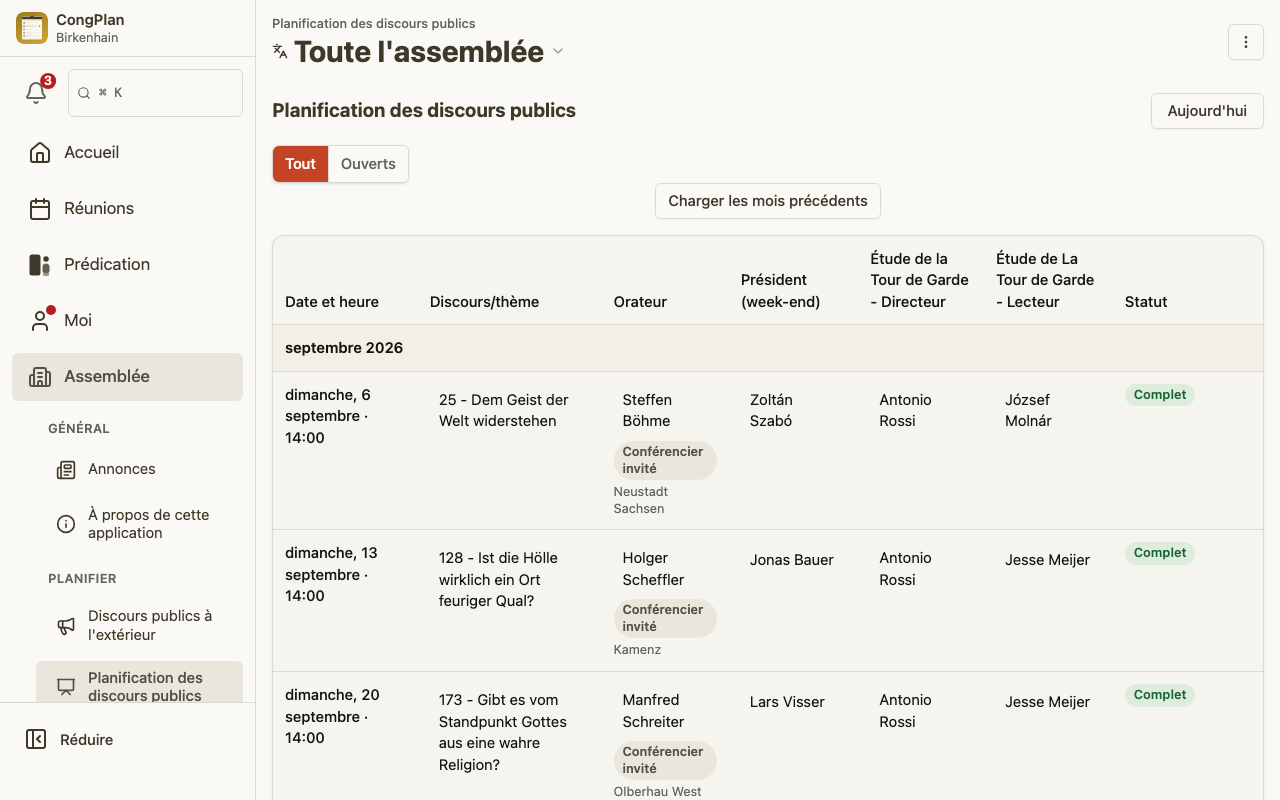Click the CongPlan app logo
Image resolution: width=1280 pixels, height=800 pixels.
click(32, 28)
